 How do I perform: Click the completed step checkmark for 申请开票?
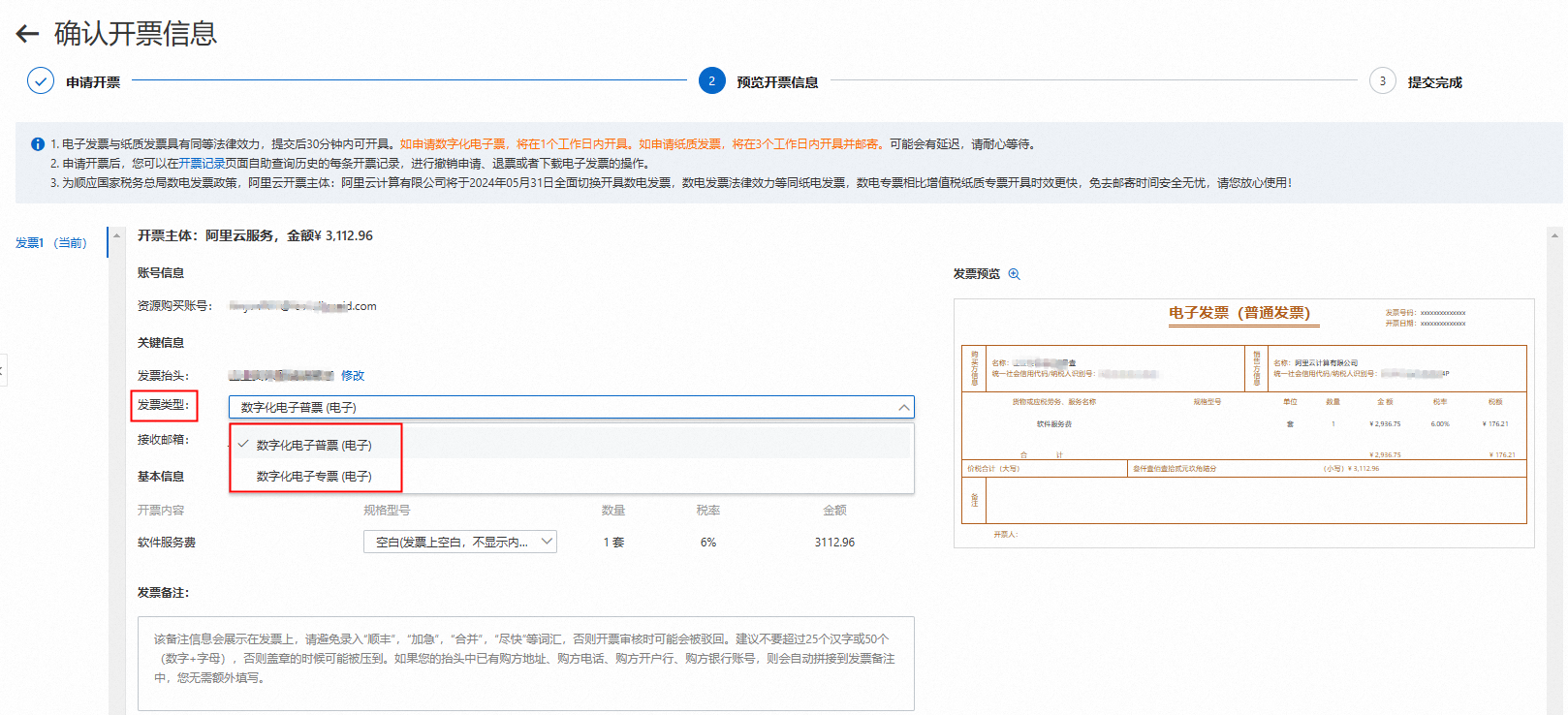(x=41, y=81)
